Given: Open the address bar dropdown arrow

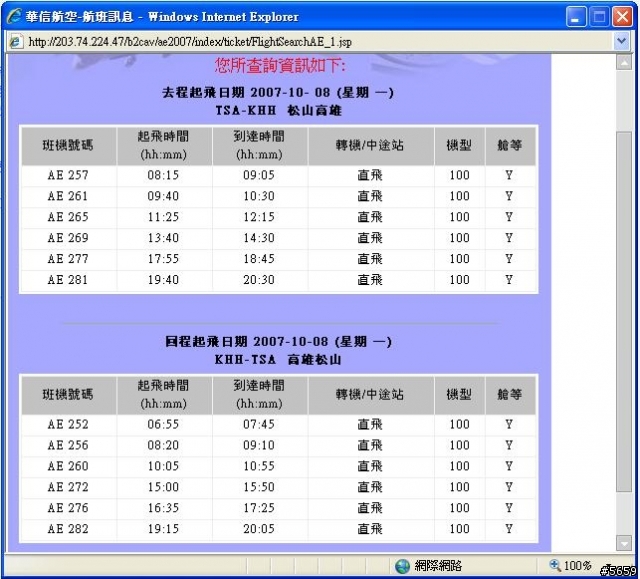Looking at the screenshot, I should (622, 41).
